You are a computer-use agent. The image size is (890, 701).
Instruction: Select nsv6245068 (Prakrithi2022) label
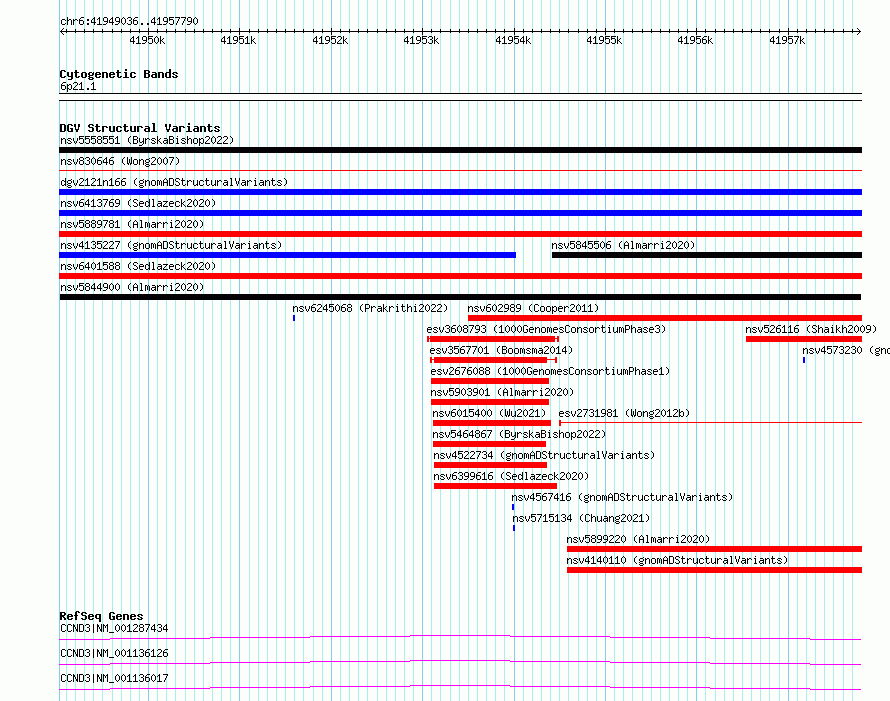[370, 308]
